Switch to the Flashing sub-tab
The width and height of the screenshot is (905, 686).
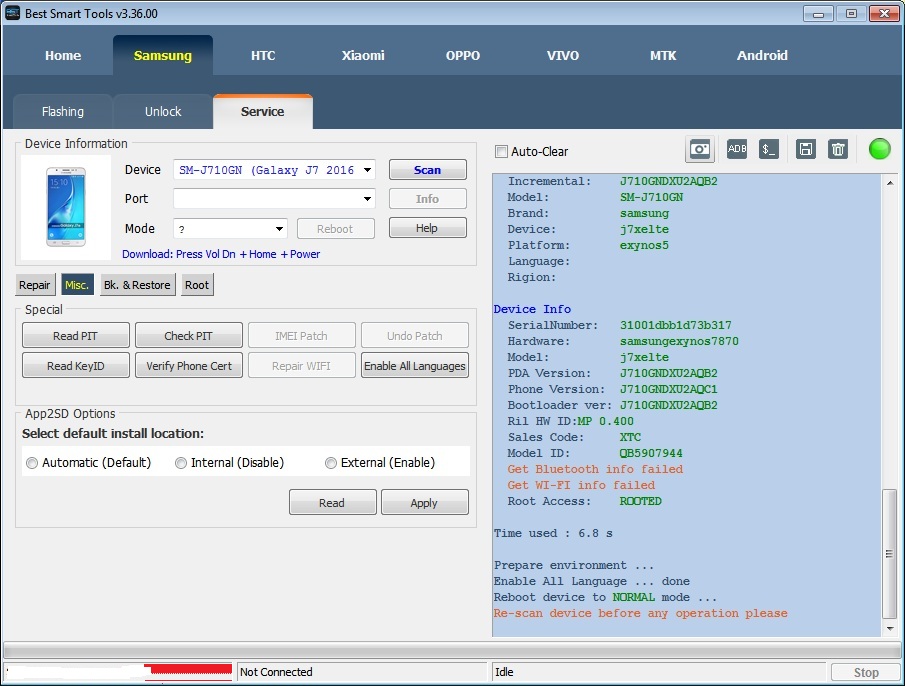[63, 111]
